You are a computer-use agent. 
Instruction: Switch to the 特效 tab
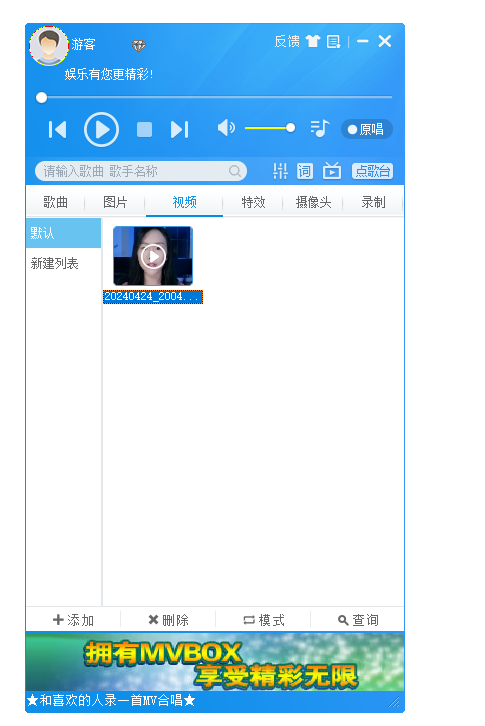coord(253,202)
